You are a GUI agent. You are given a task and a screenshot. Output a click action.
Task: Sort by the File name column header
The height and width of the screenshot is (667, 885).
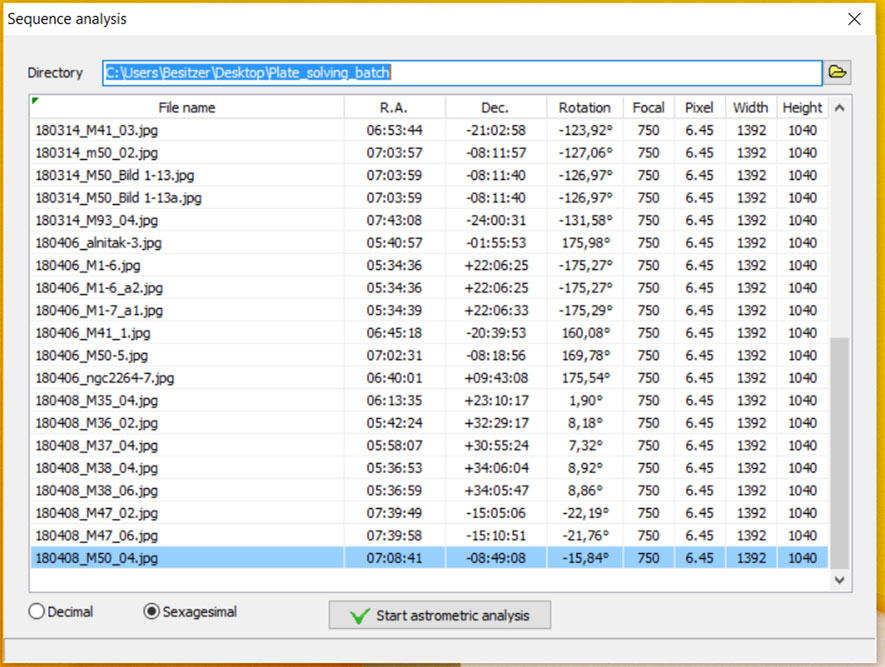coord(187,108)
